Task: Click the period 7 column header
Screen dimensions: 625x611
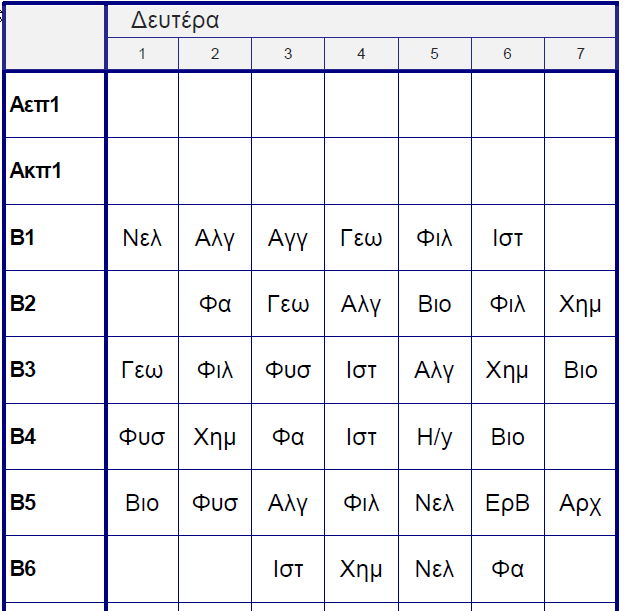Action: [x=580, y=54]
